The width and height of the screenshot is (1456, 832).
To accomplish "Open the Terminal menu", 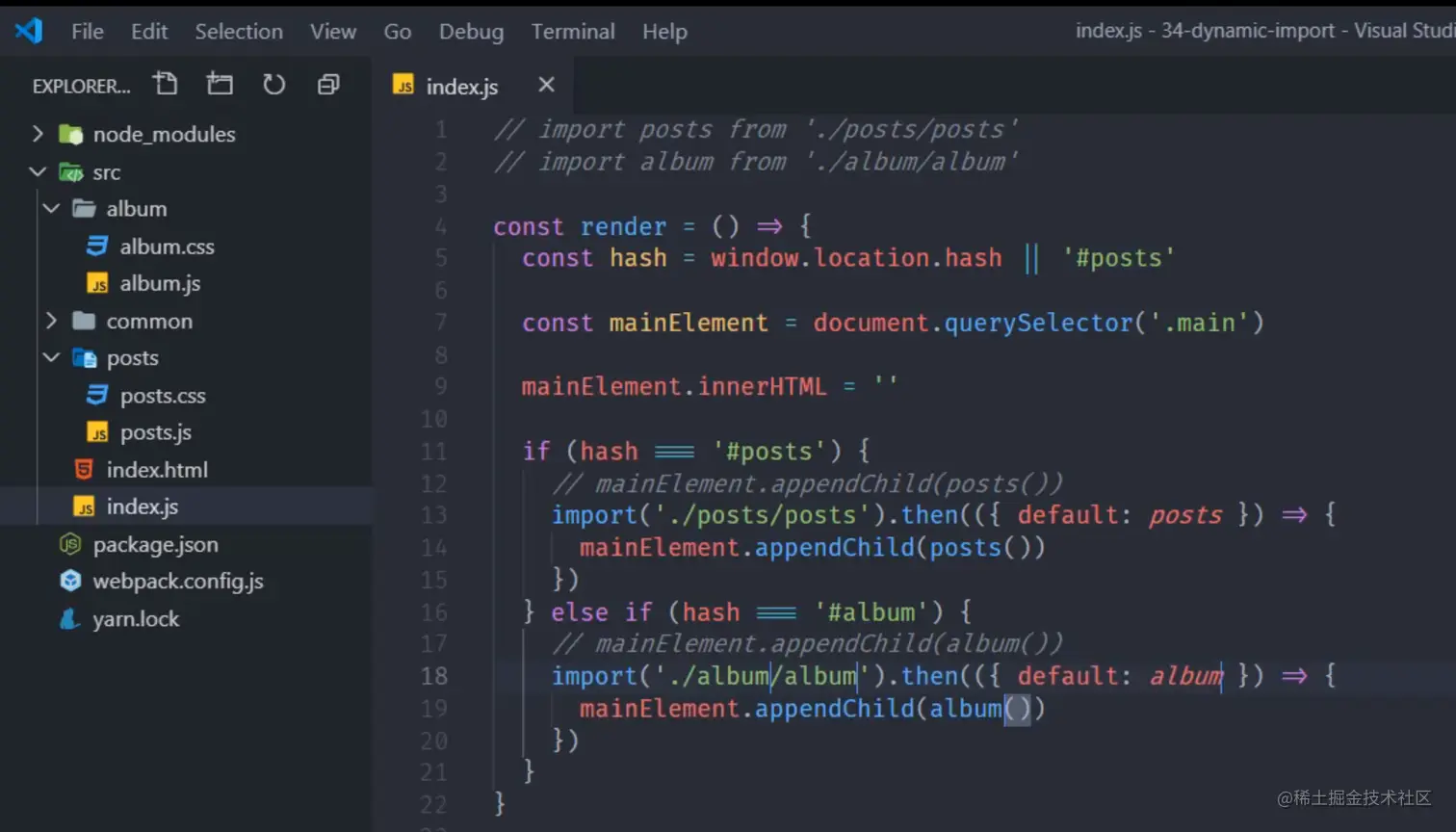I will pyautogui.click(x=573, y=32).
